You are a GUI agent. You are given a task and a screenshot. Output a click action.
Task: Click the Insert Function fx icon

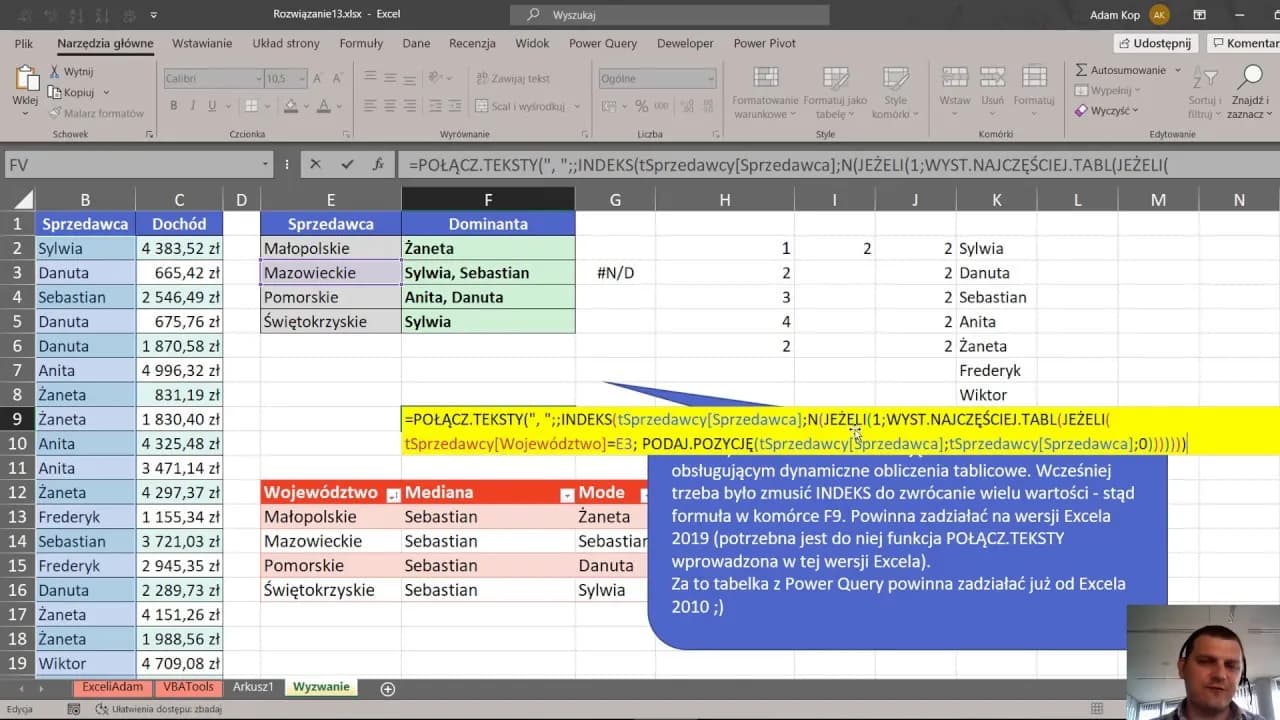(378, 165)
